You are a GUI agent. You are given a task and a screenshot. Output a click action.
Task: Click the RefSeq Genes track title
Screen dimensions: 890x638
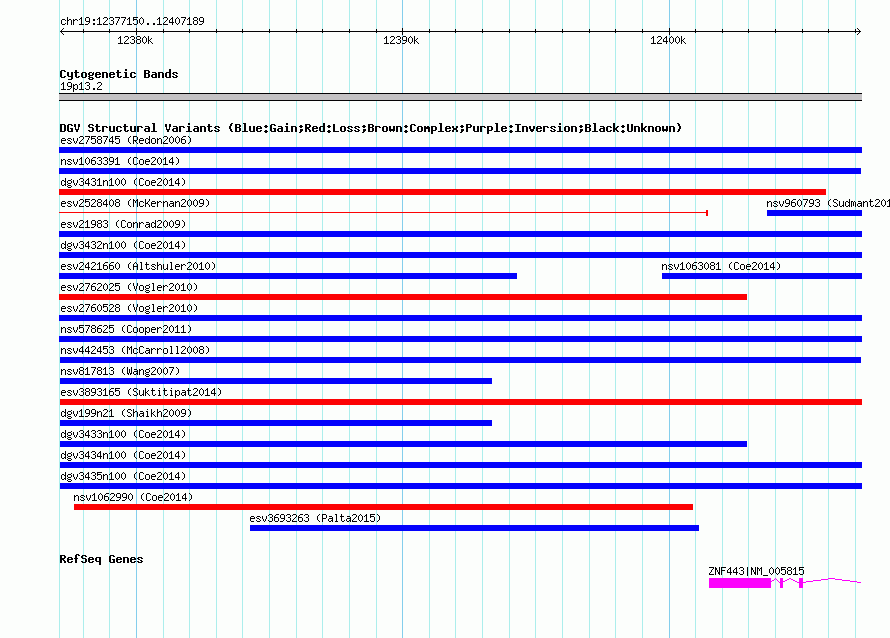(101, 559)
